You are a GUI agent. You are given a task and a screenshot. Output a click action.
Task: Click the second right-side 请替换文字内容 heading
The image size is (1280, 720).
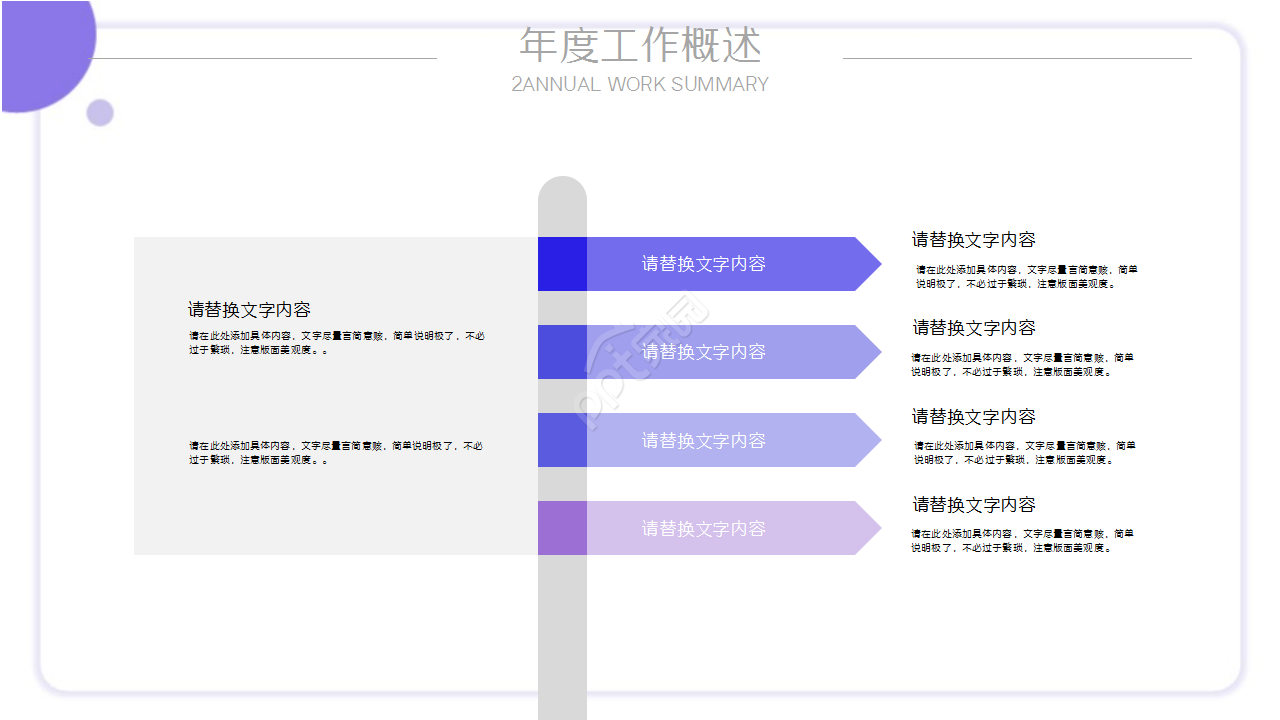(974, 328)
